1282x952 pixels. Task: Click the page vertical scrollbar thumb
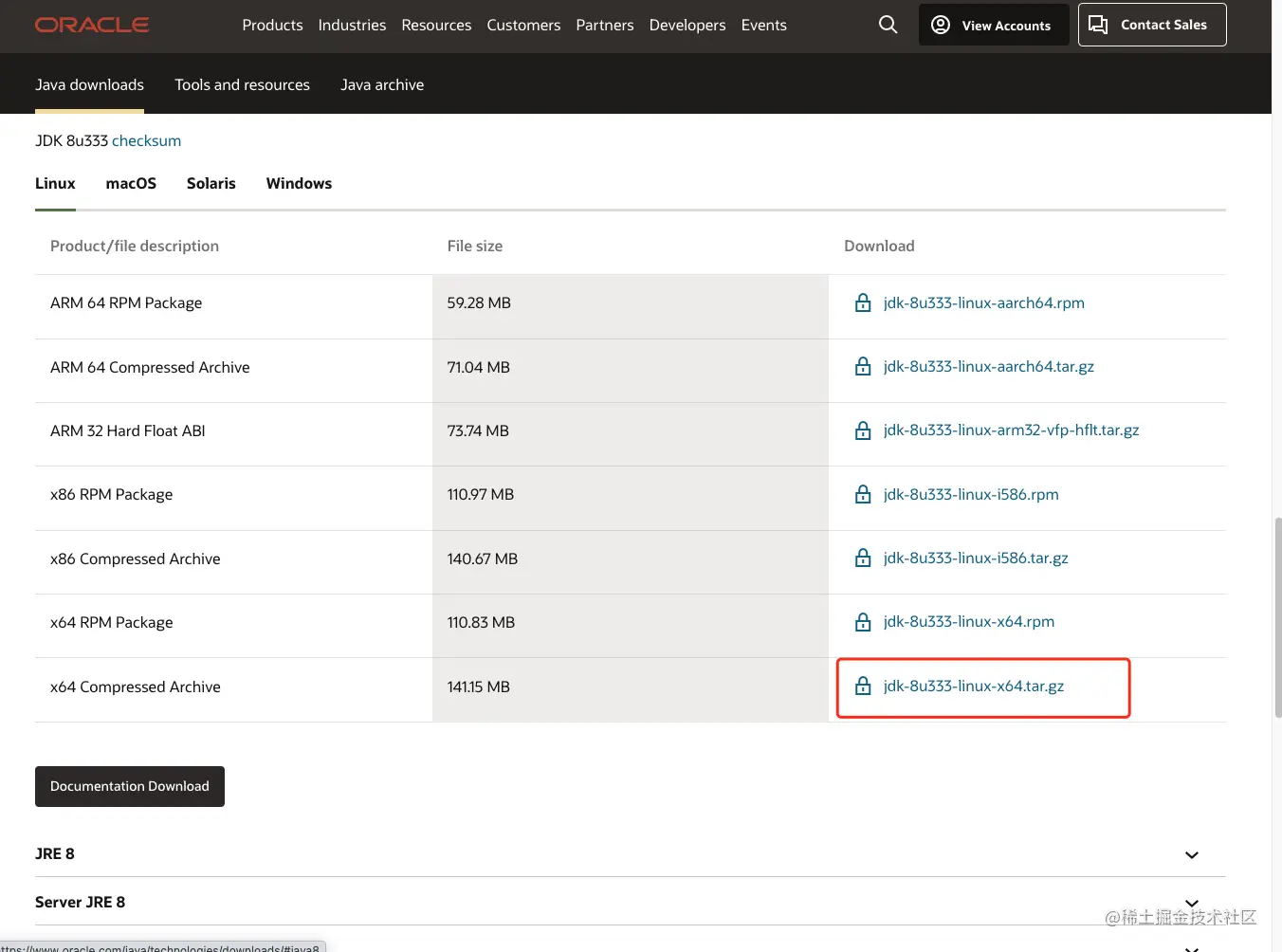click(1277, 617)
